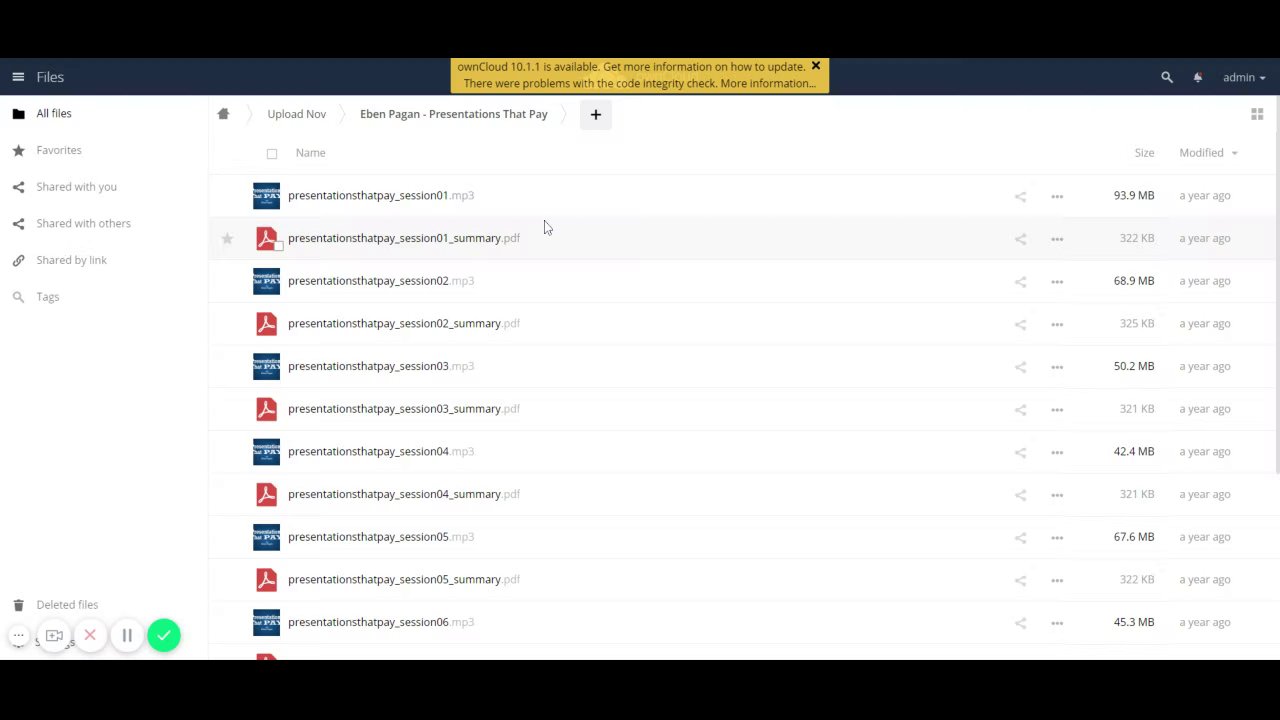Share presentationsthatpay_session06.mp3
This screenshot has width=1280, height=720.
tap(1020, 623)
